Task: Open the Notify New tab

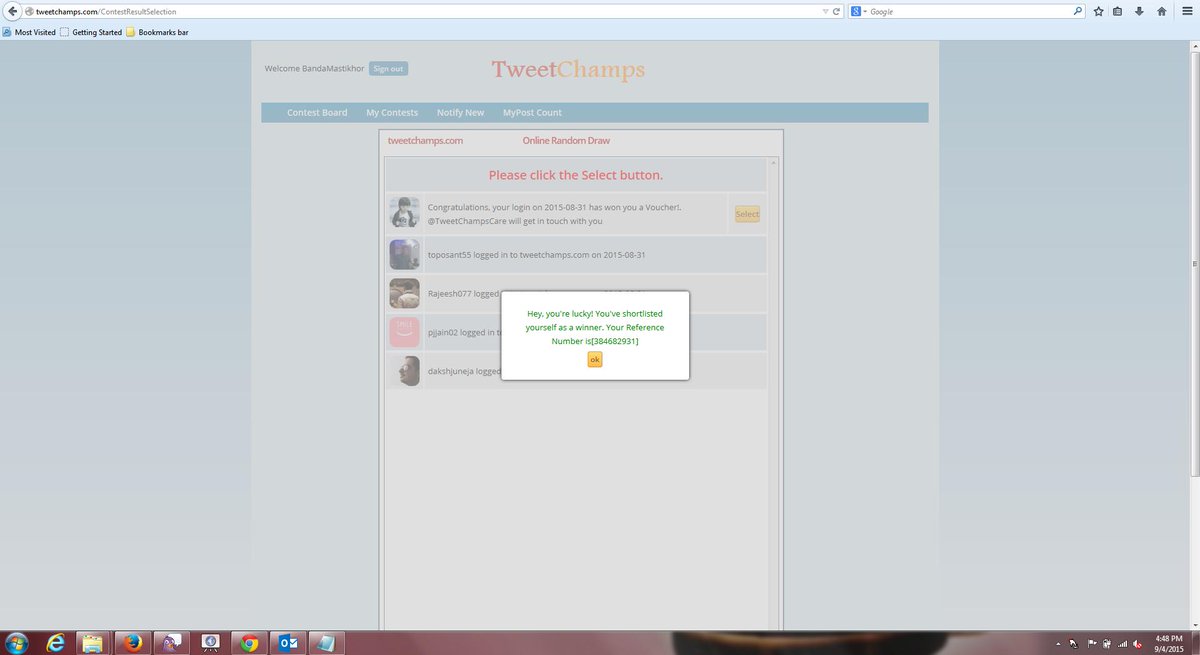Action: pyautogui.click(x=460, y=113)
